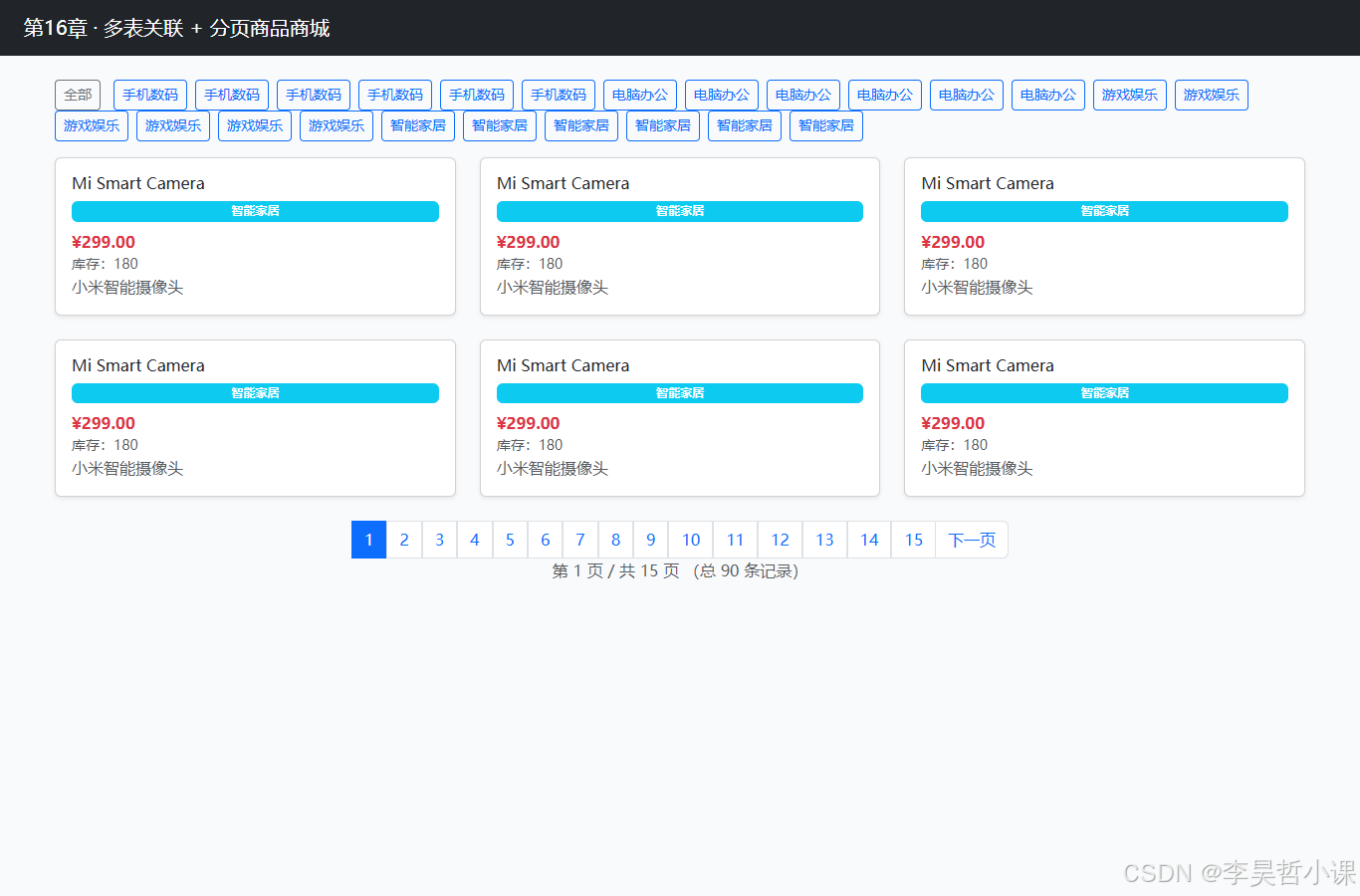1360x896 pixels.
Task: Go to last page 15
Action: pos(914,540)
